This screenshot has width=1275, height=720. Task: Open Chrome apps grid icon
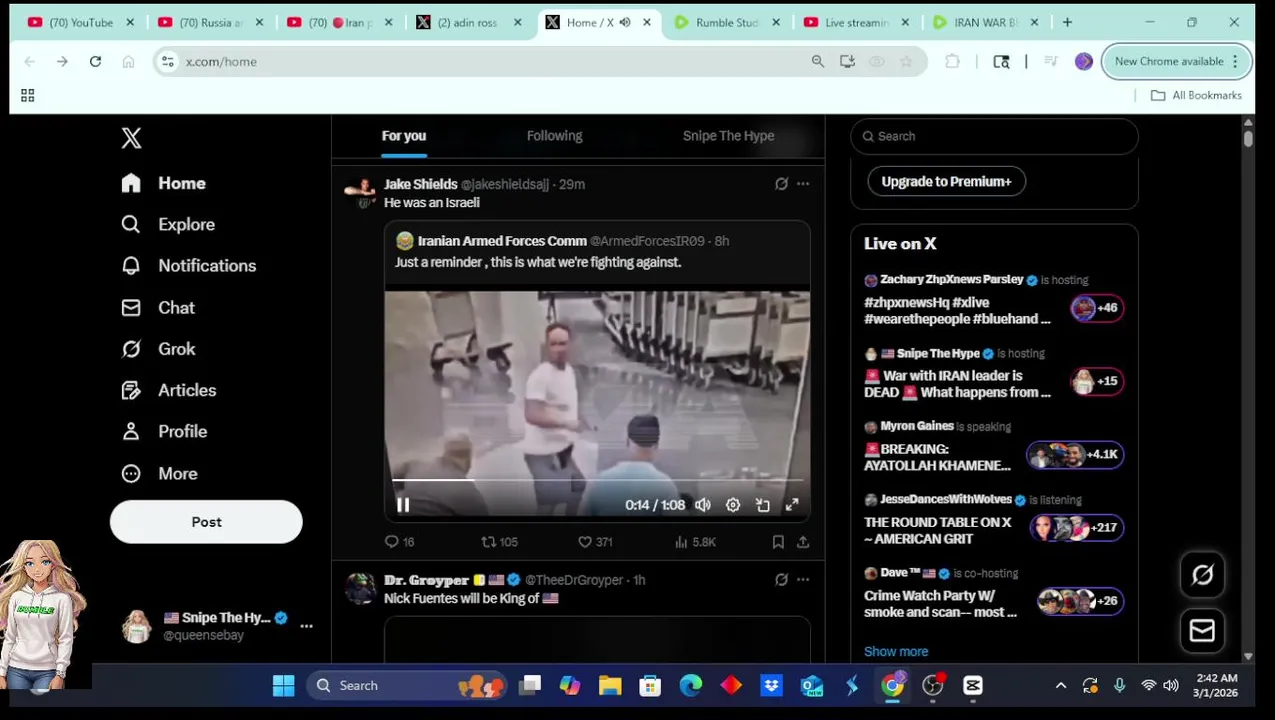click(27, 95)
